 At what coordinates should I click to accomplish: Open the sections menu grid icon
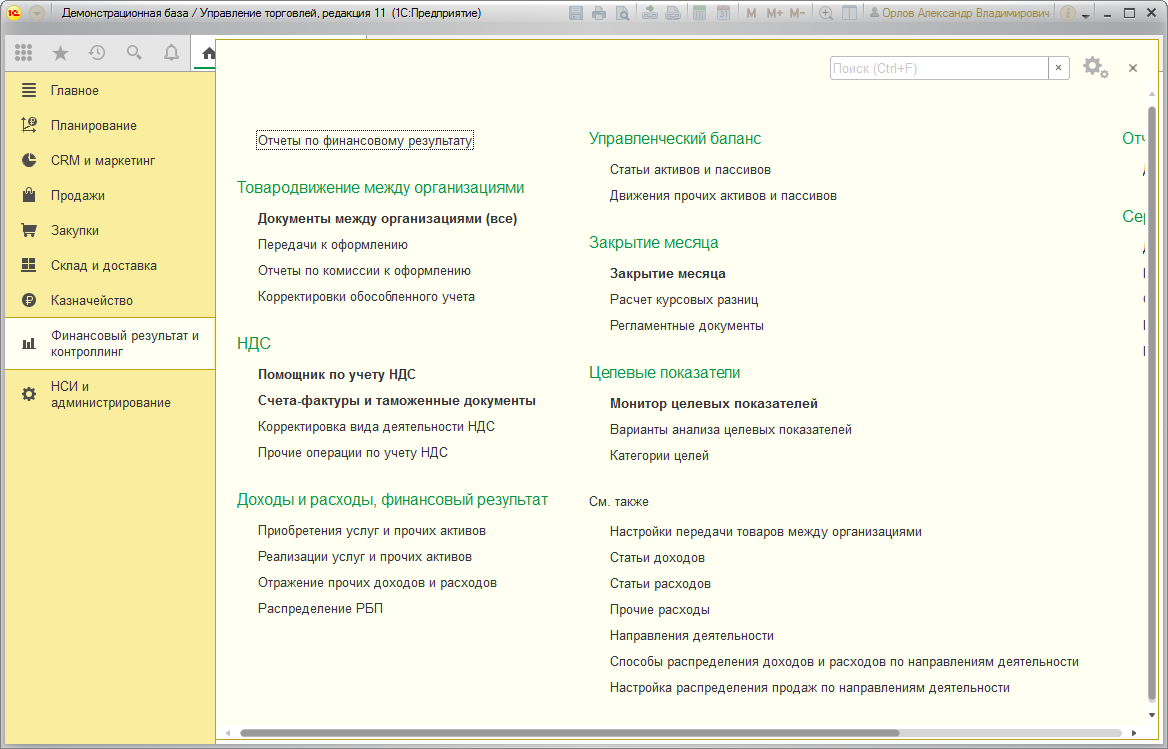click(24, 52)
